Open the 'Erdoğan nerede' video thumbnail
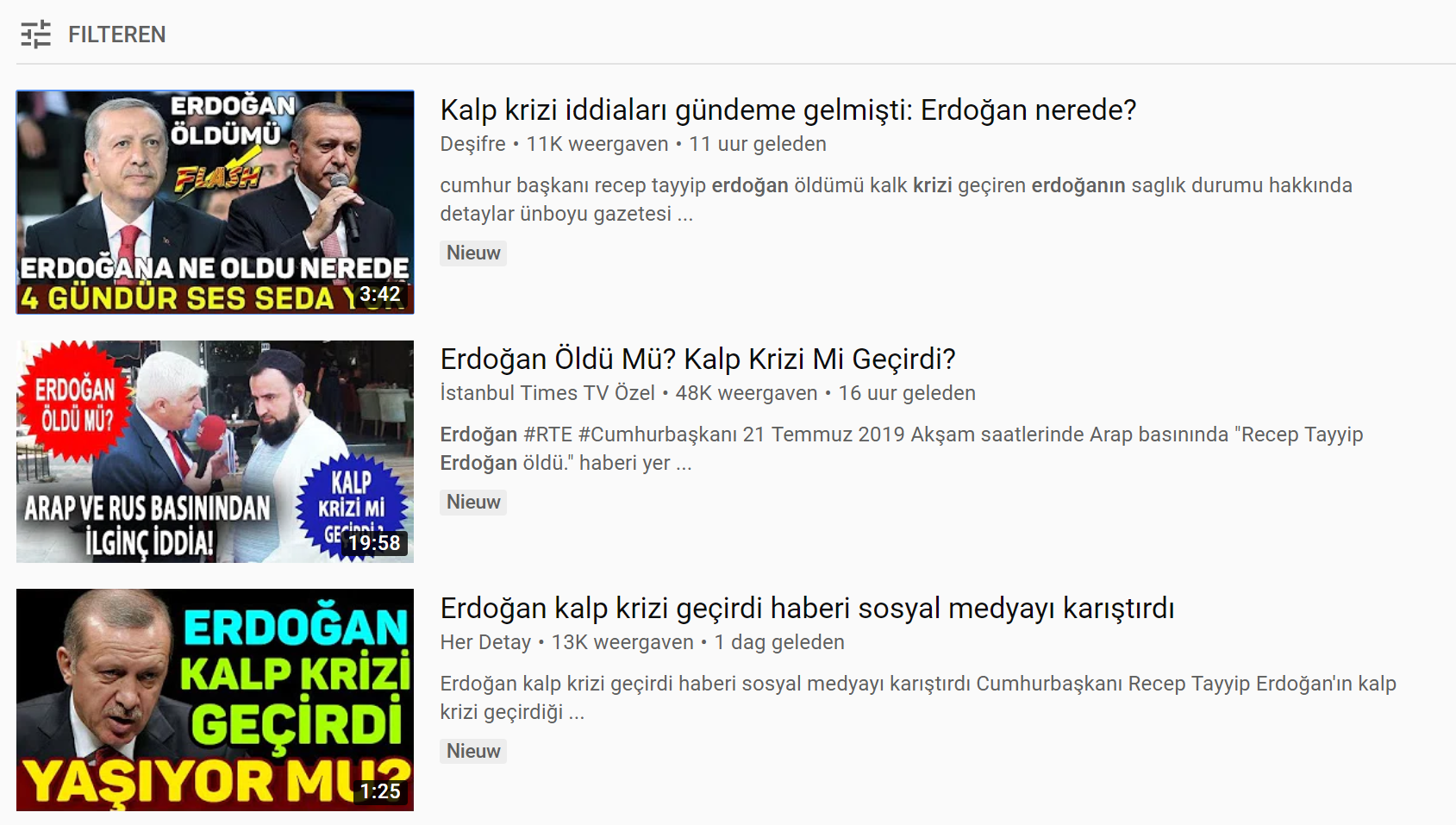 [215, 202]
